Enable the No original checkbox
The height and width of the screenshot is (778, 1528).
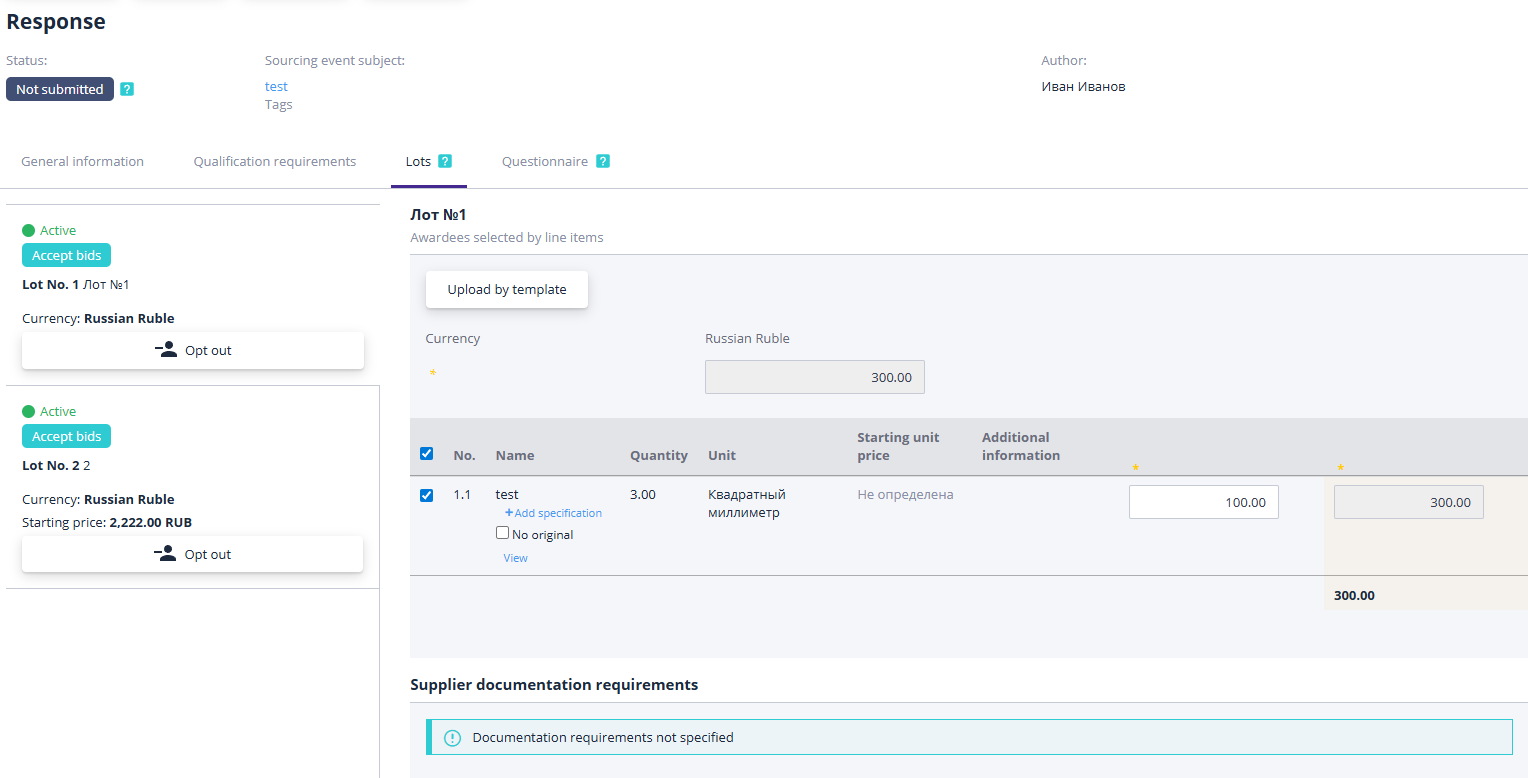coord(502,532)
